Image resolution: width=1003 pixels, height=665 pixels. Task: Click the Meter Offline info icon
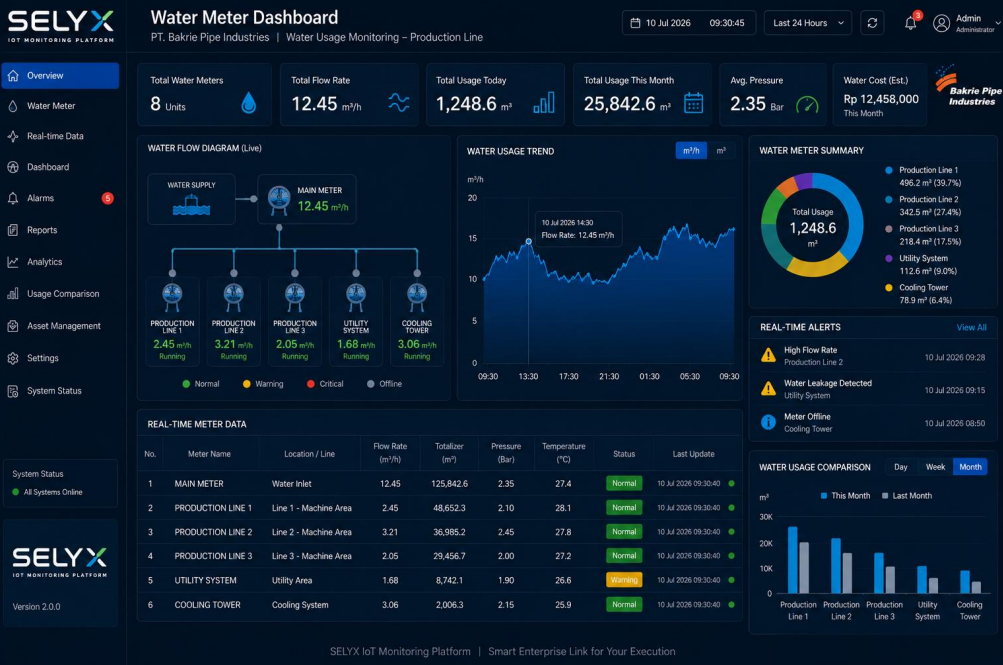coord(768,422)
